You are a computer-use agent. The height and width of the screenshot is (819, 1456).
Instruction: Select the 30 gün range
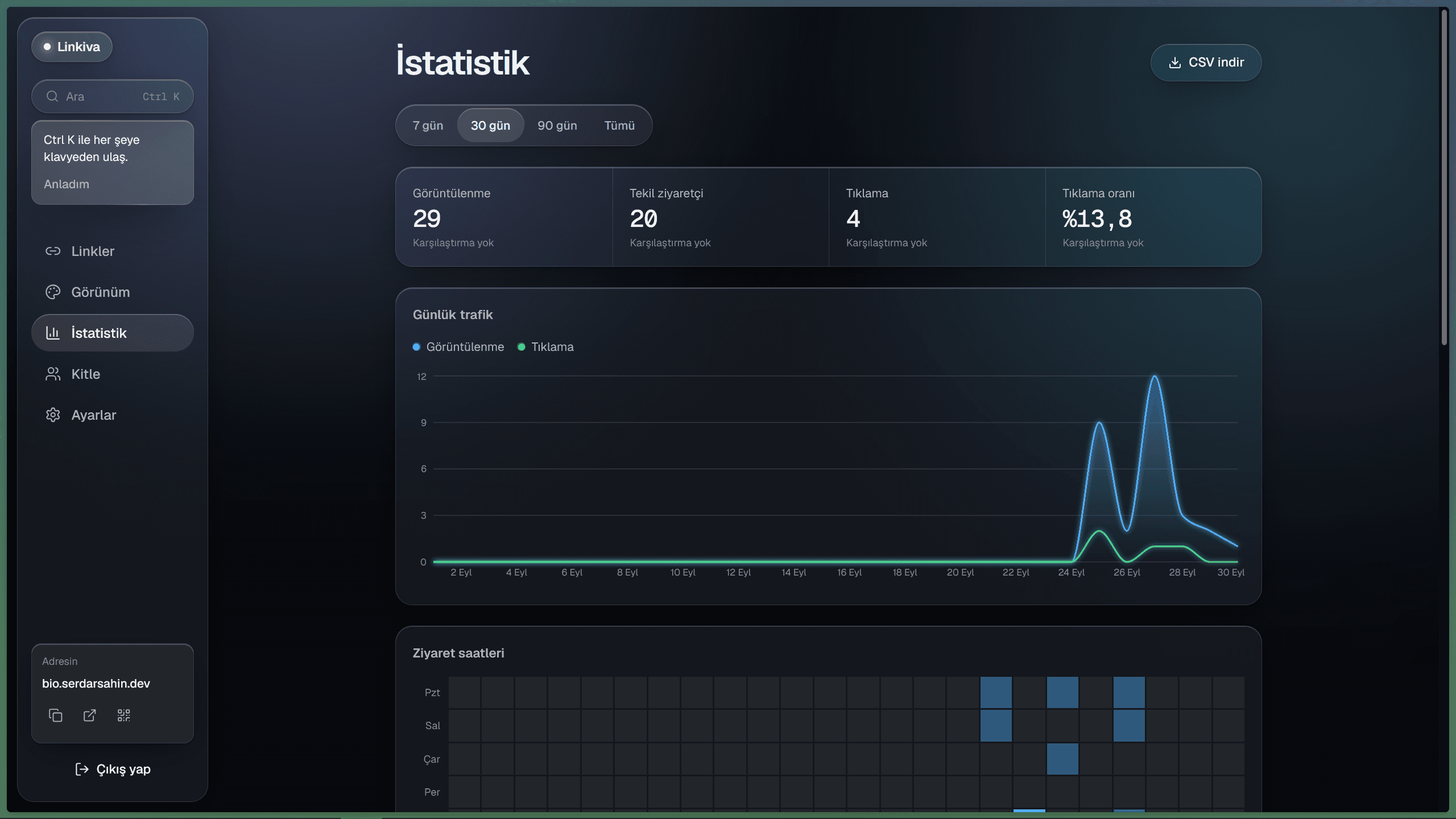click(x=490, y=125)
